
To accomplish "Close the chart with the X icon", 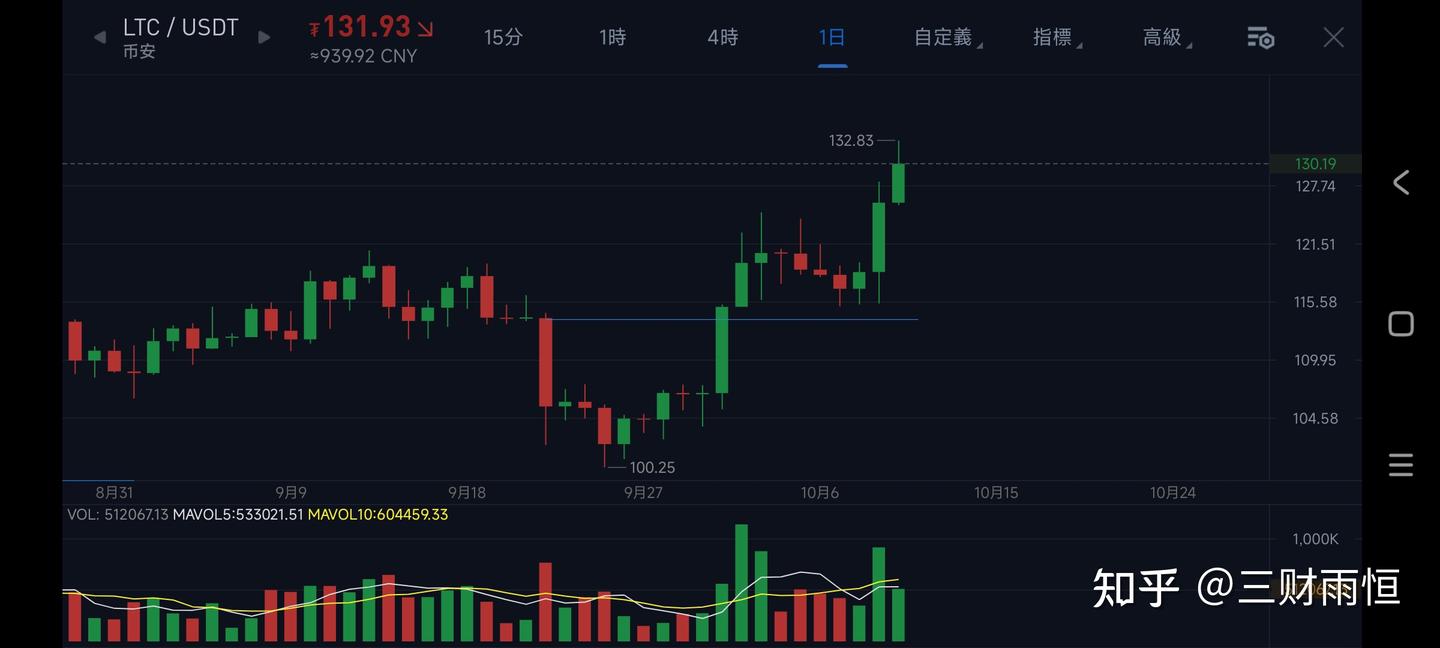I will 1333,36.
